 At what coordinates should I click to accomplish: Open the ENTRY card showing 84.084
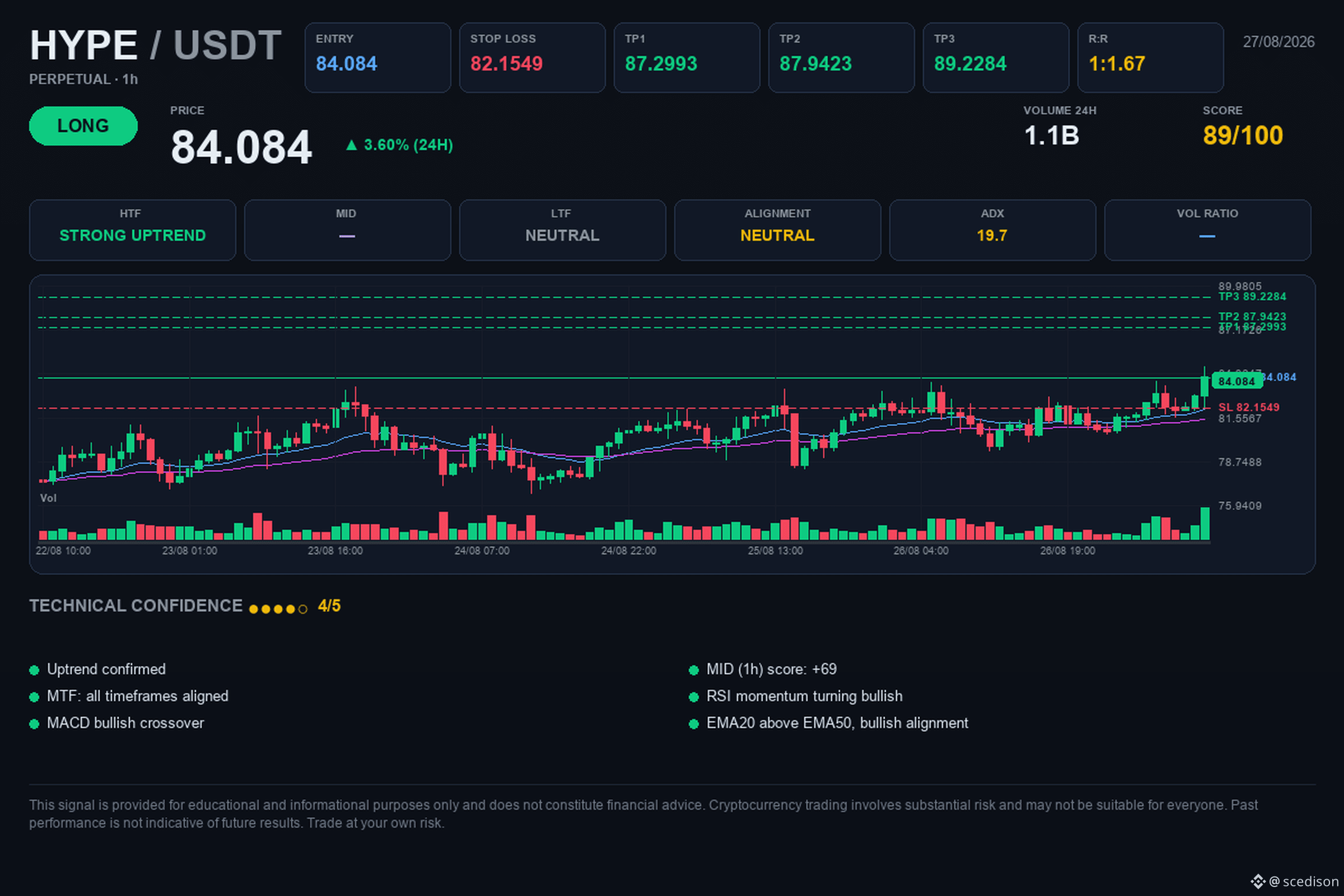[x=377, y=58]
